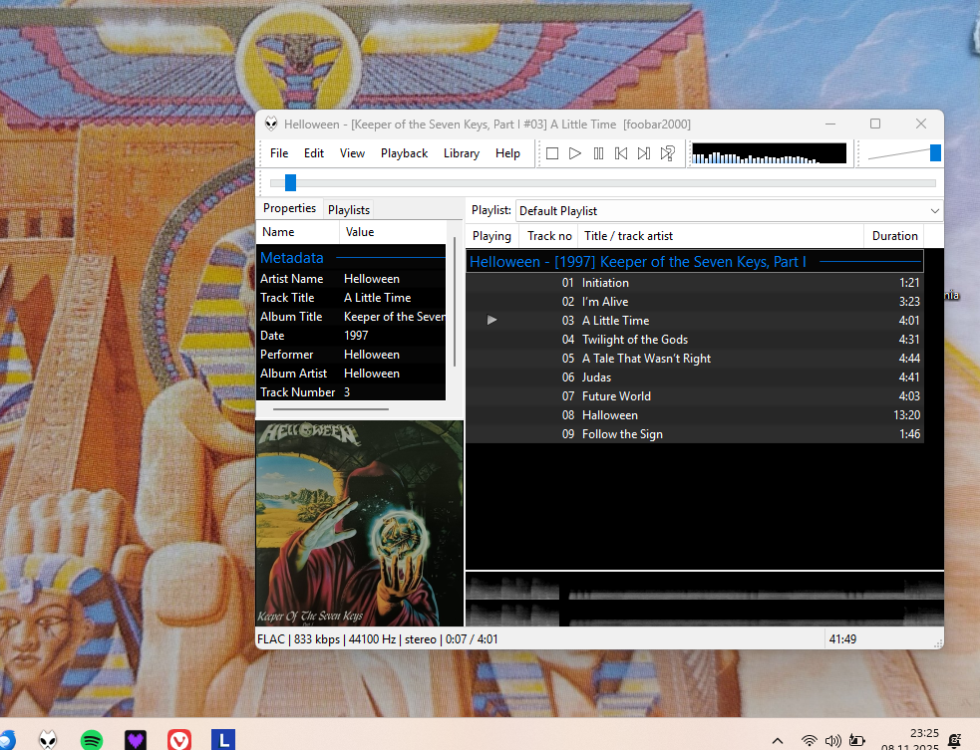Click the Stop playback button
980x750 pixels.
click(x=552, y=153)
